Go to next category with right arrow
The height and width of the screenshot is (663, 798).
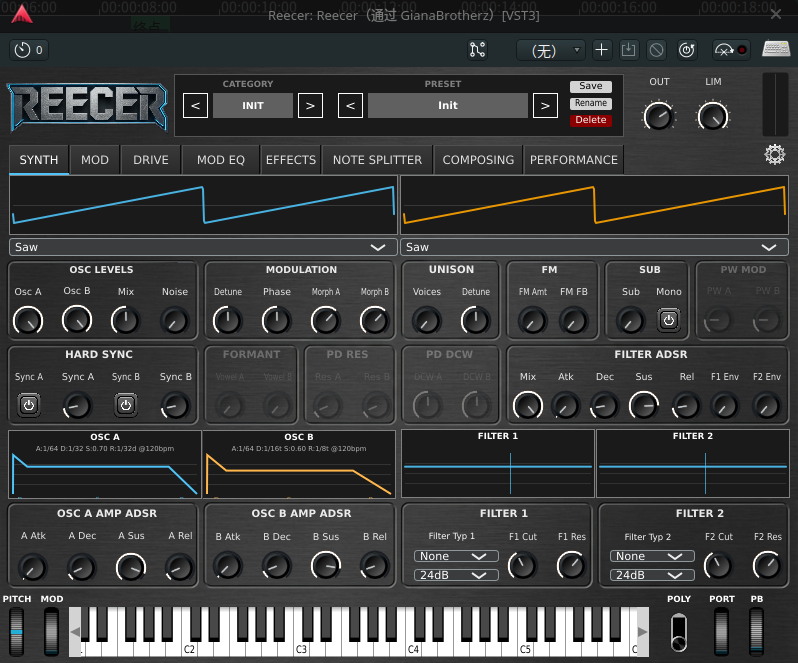[310, 105]
